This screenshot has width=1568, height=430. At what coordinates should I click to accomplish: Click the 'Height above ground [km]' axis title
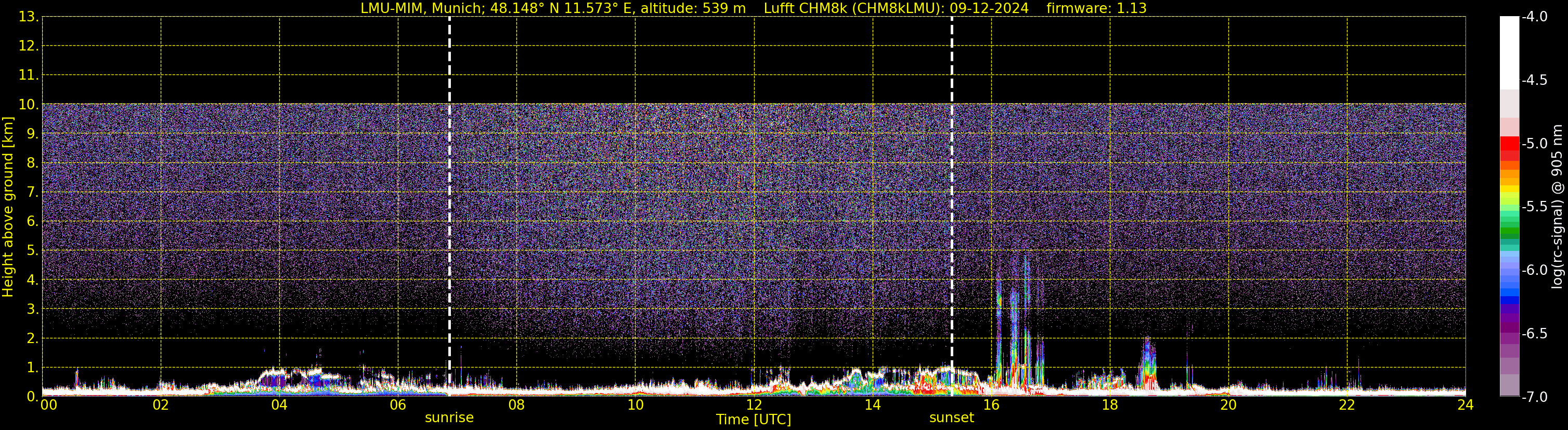[x=8, y=207]
